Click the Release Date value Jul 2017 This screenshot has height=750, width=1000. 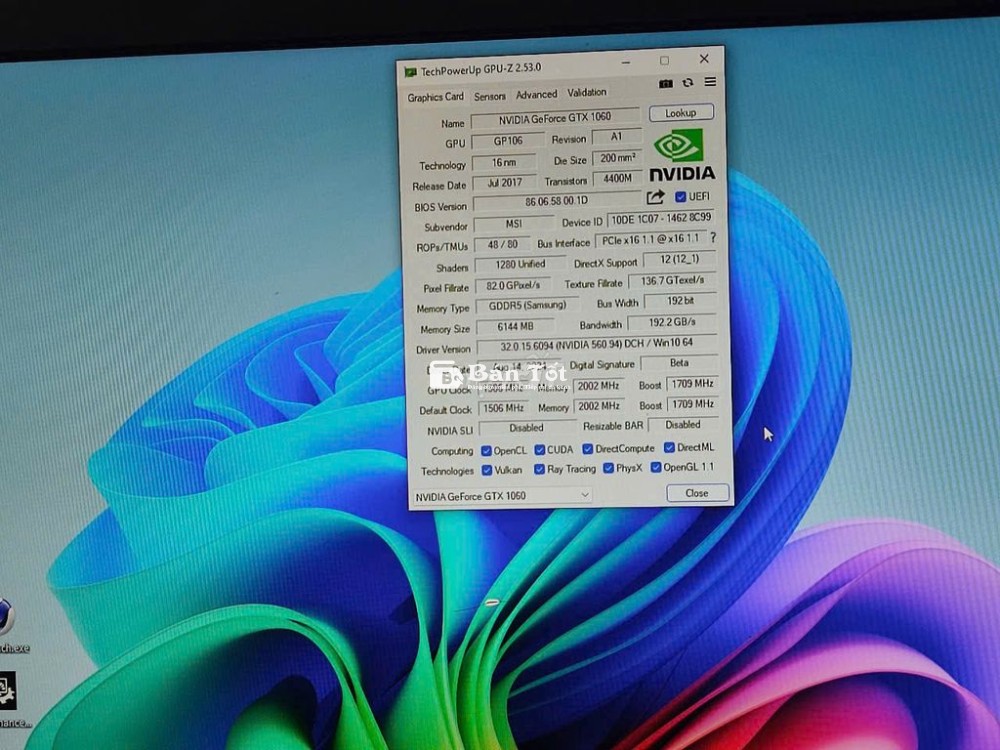[504, 183]
